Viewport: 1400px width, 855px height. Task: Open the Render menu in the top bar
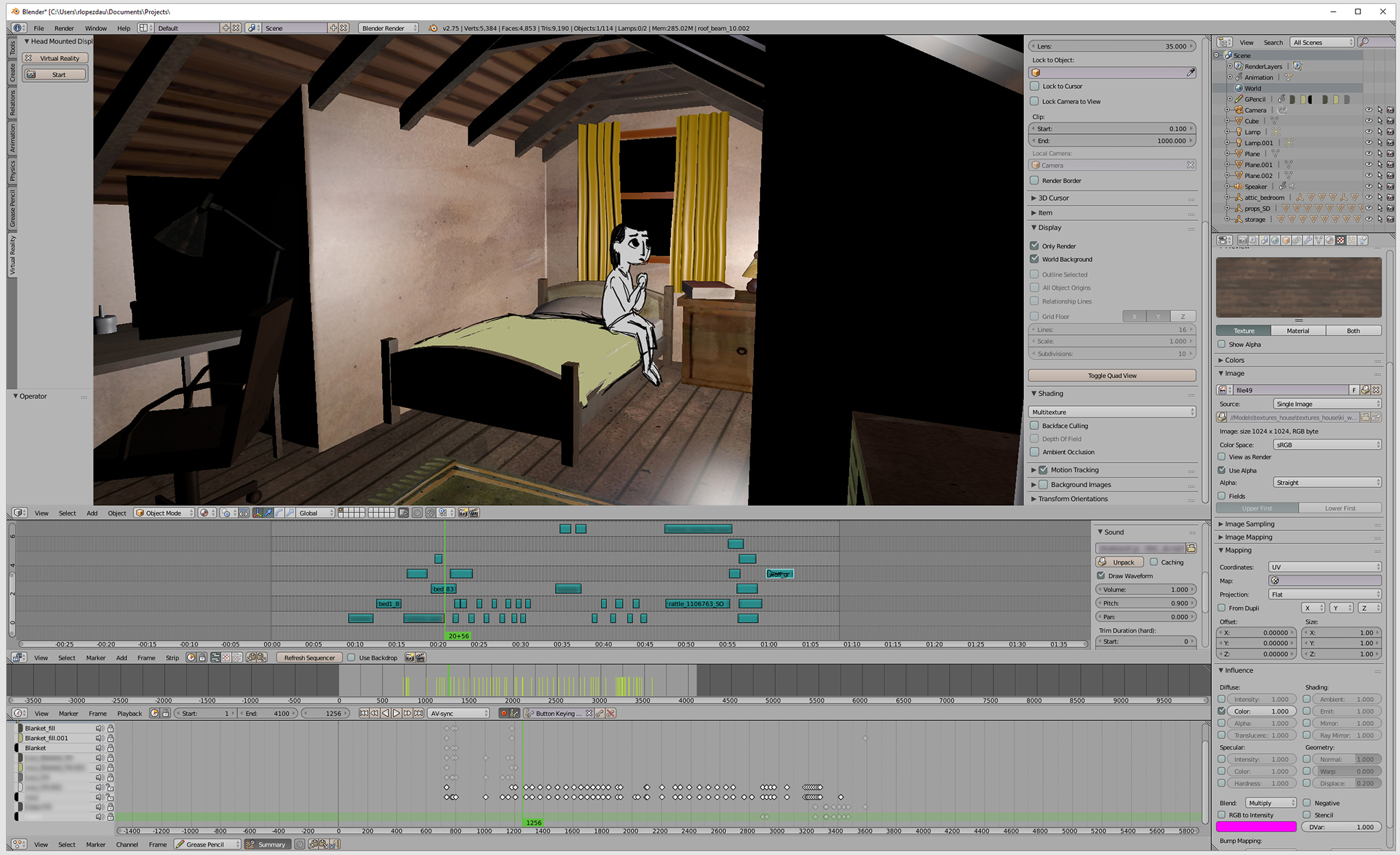click(64, 28)
